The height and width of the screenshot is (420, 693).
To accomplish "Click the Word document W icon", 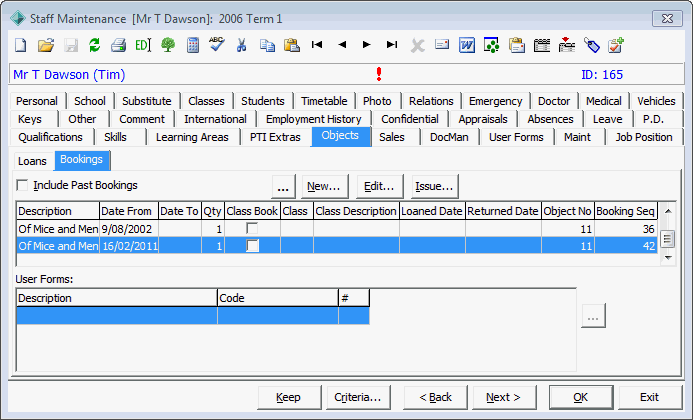I will [467, 45].
